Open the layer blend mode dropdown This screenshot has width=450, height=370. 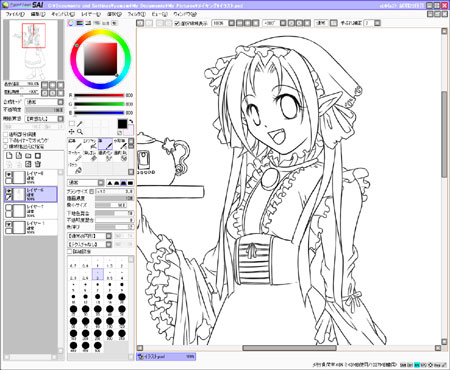tap(44, 102)
